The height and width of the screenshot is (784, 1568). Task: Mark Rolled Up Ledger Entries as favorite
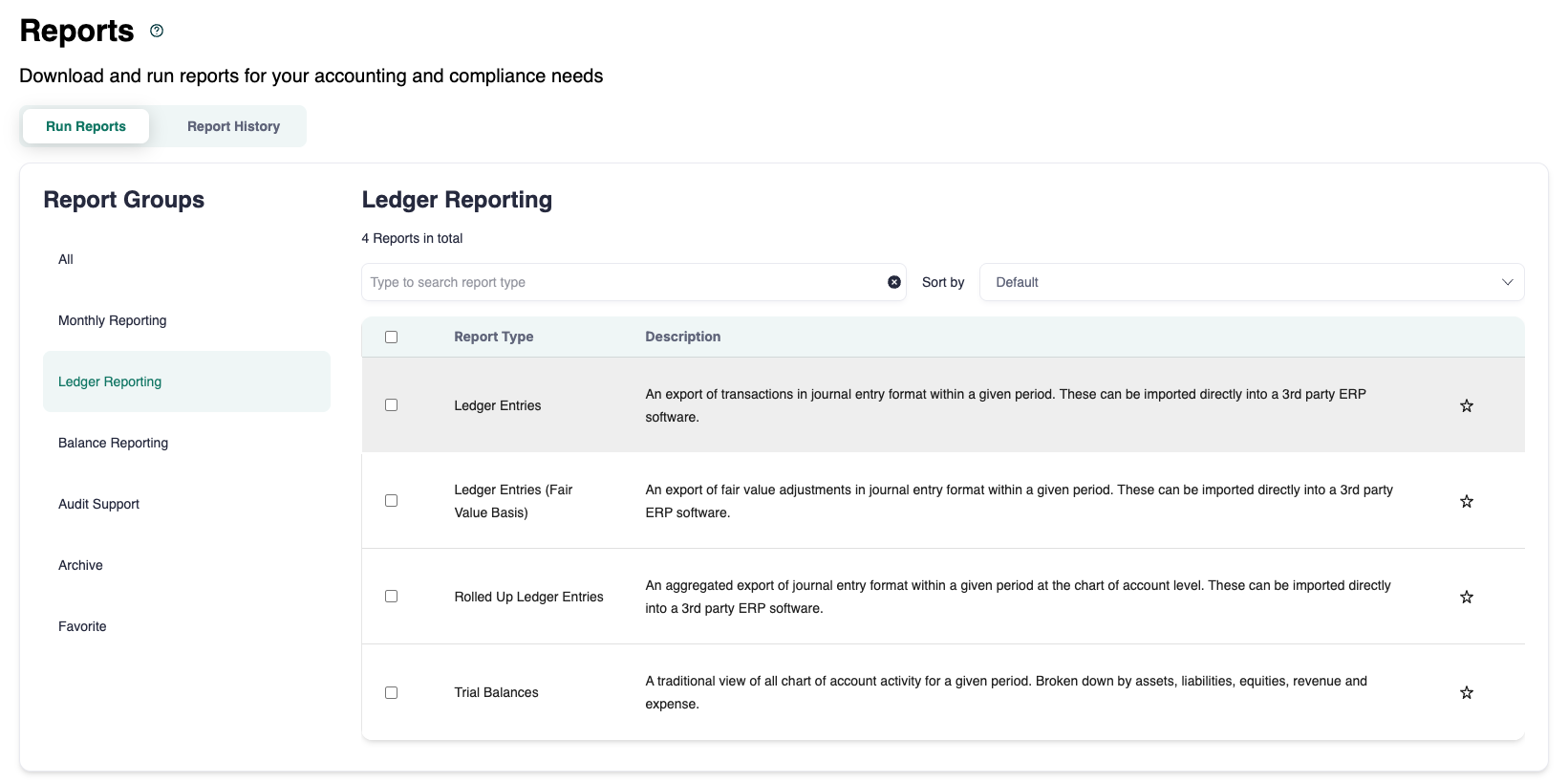[x=1466, y=597]
